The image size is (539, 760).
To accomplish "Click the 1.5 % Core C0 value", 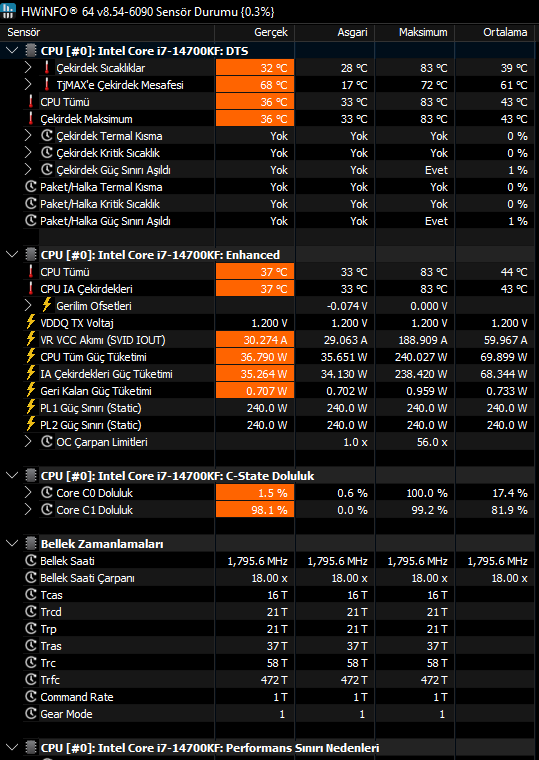I will [x=273, y=493].
